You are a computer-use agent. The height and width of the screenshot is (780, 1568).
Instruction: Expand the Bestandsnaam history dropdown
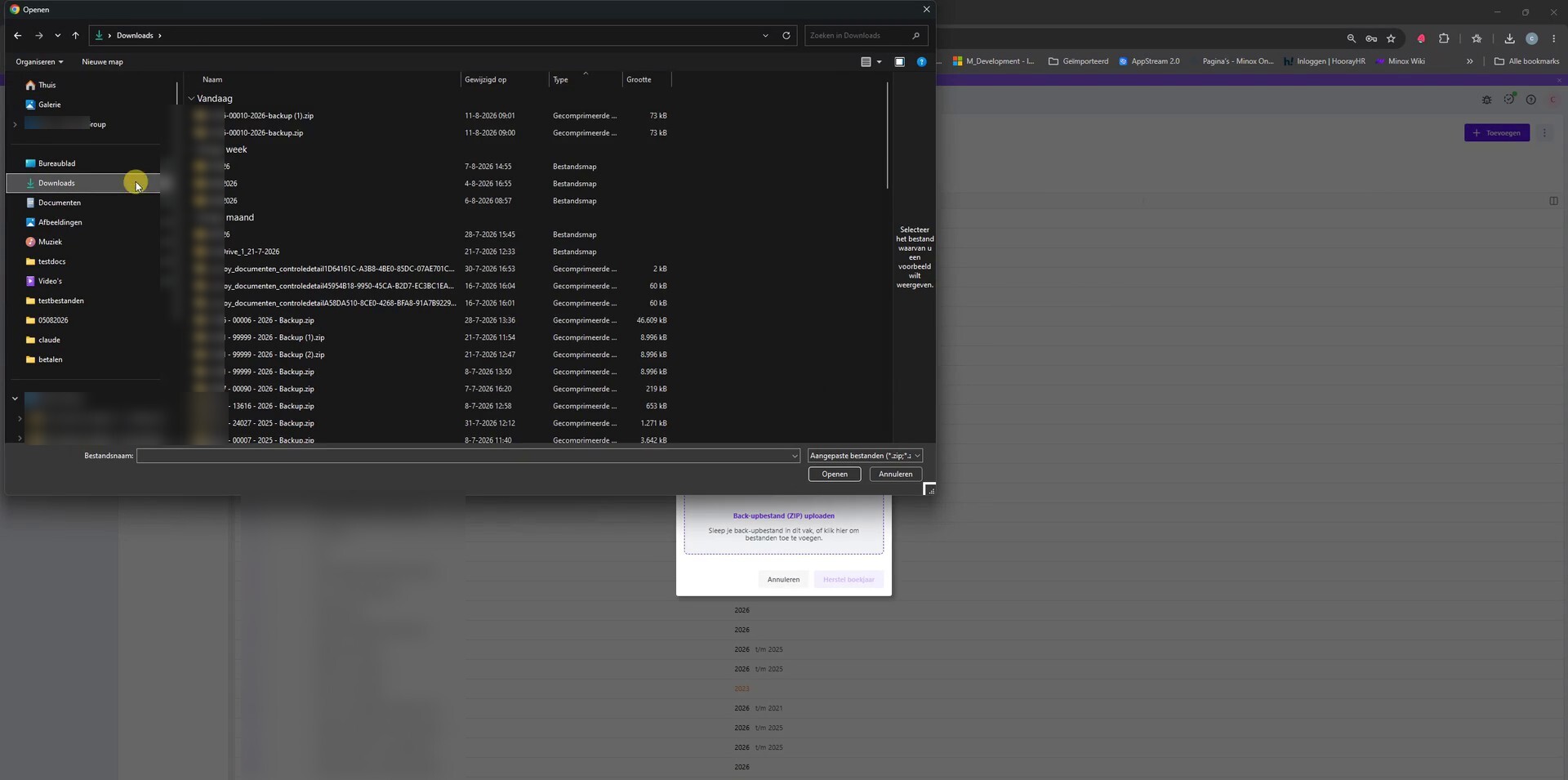794,456
